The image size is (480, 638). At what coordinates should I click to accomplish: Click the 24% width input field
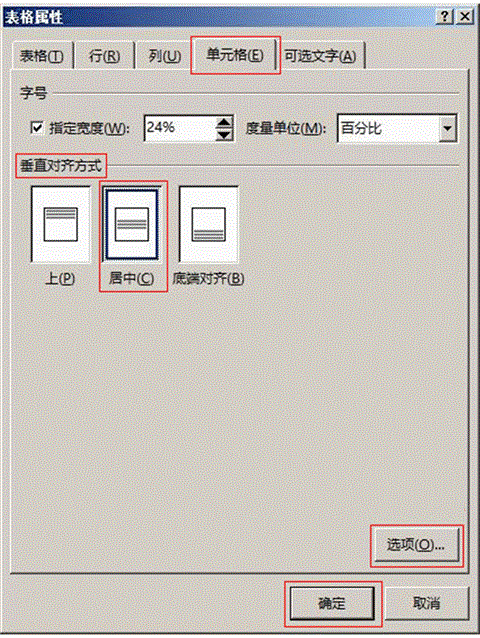(180, 128)
